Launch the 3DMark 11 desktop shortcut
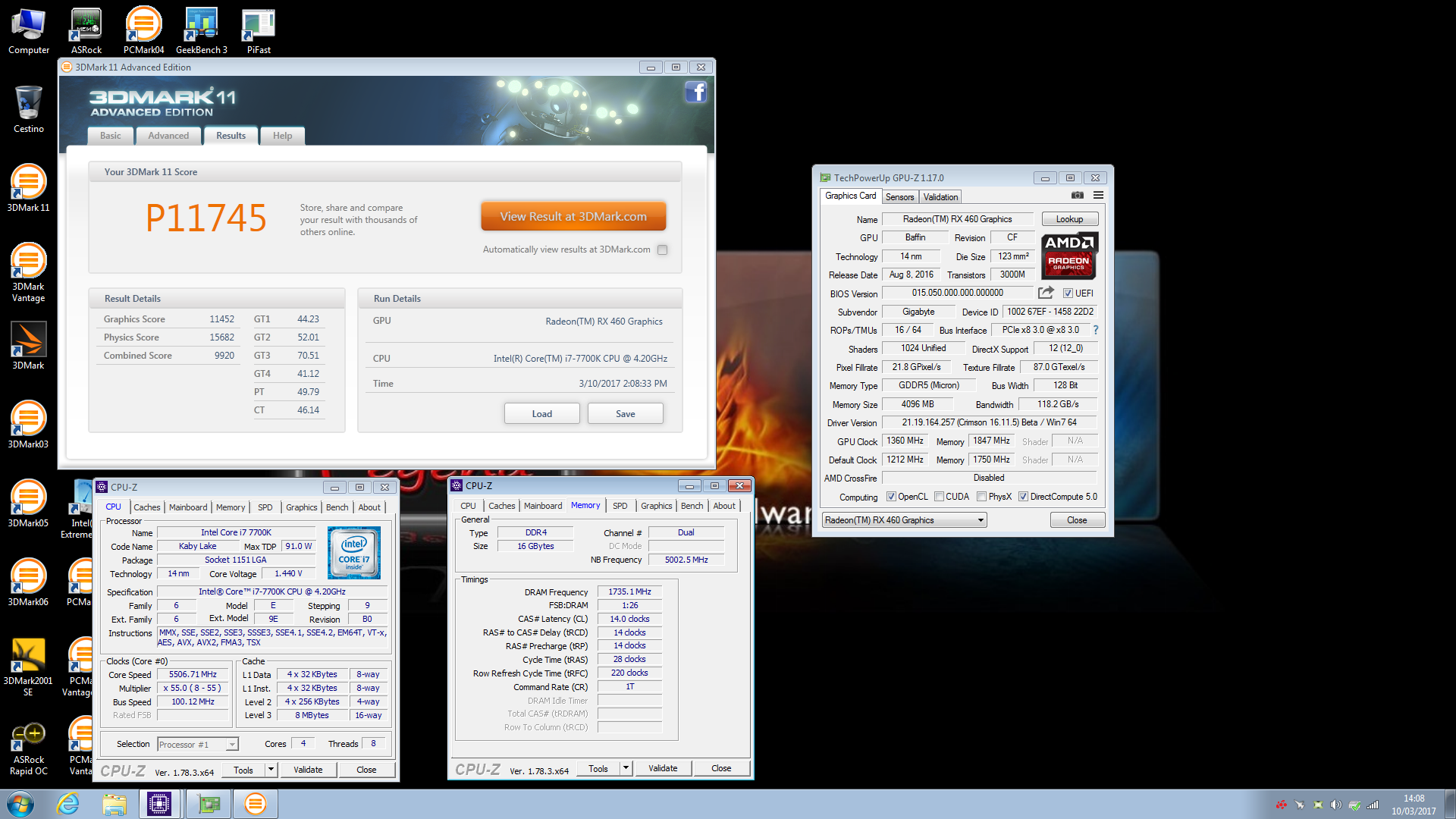The height and width of the screenshot is (819, 1456). tap(29, 188)
